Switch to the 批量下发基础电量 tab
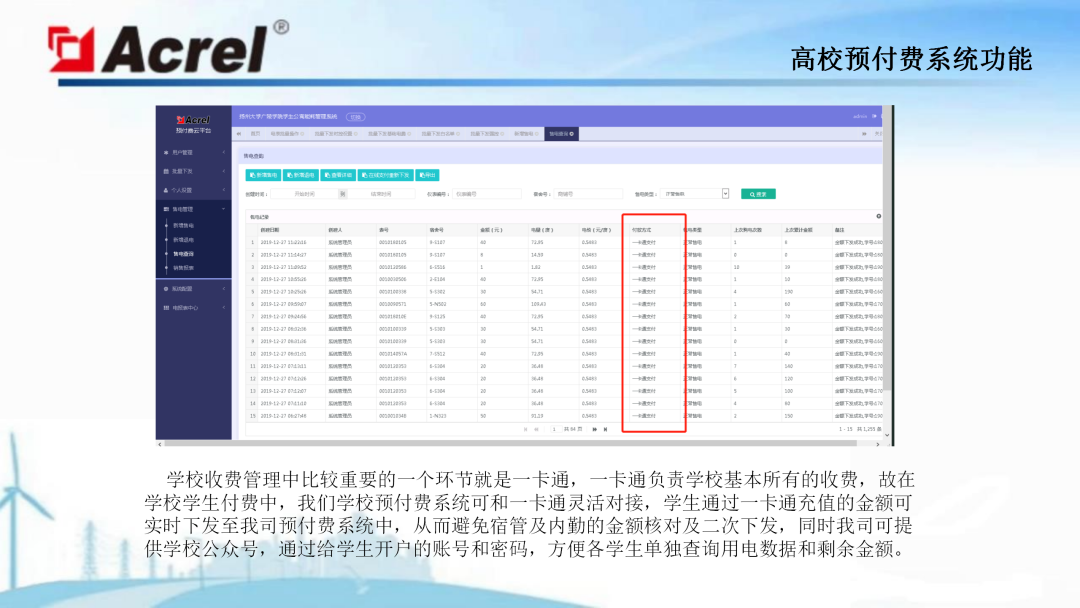The image size is (1080, 608). point(389,134)
